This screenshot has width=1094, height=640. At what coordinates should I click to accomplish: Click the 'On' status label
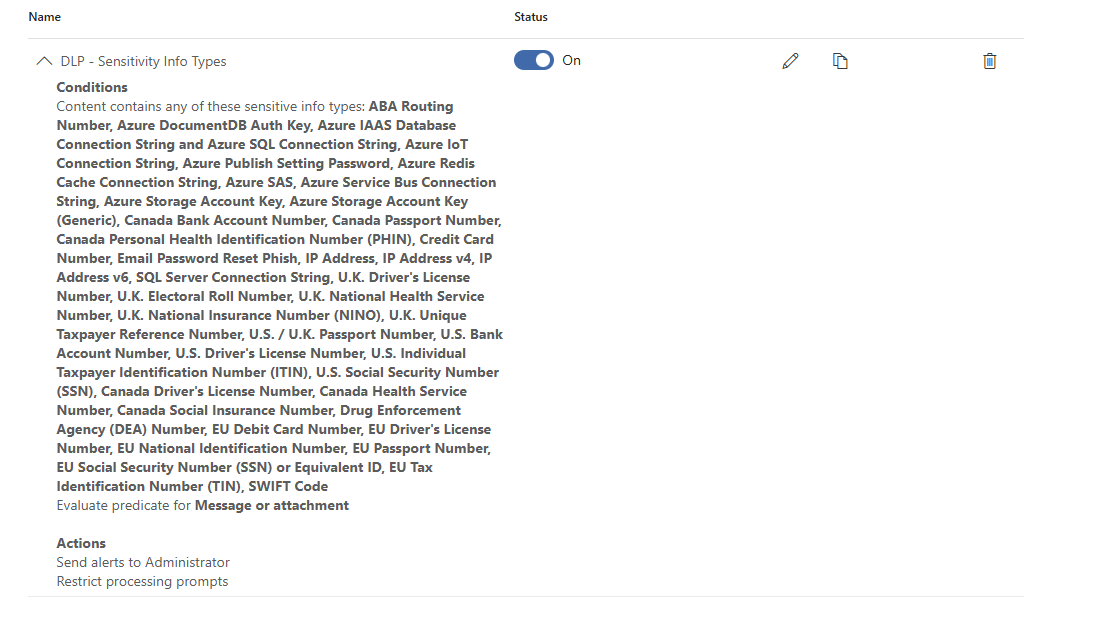tap(571, 61)
